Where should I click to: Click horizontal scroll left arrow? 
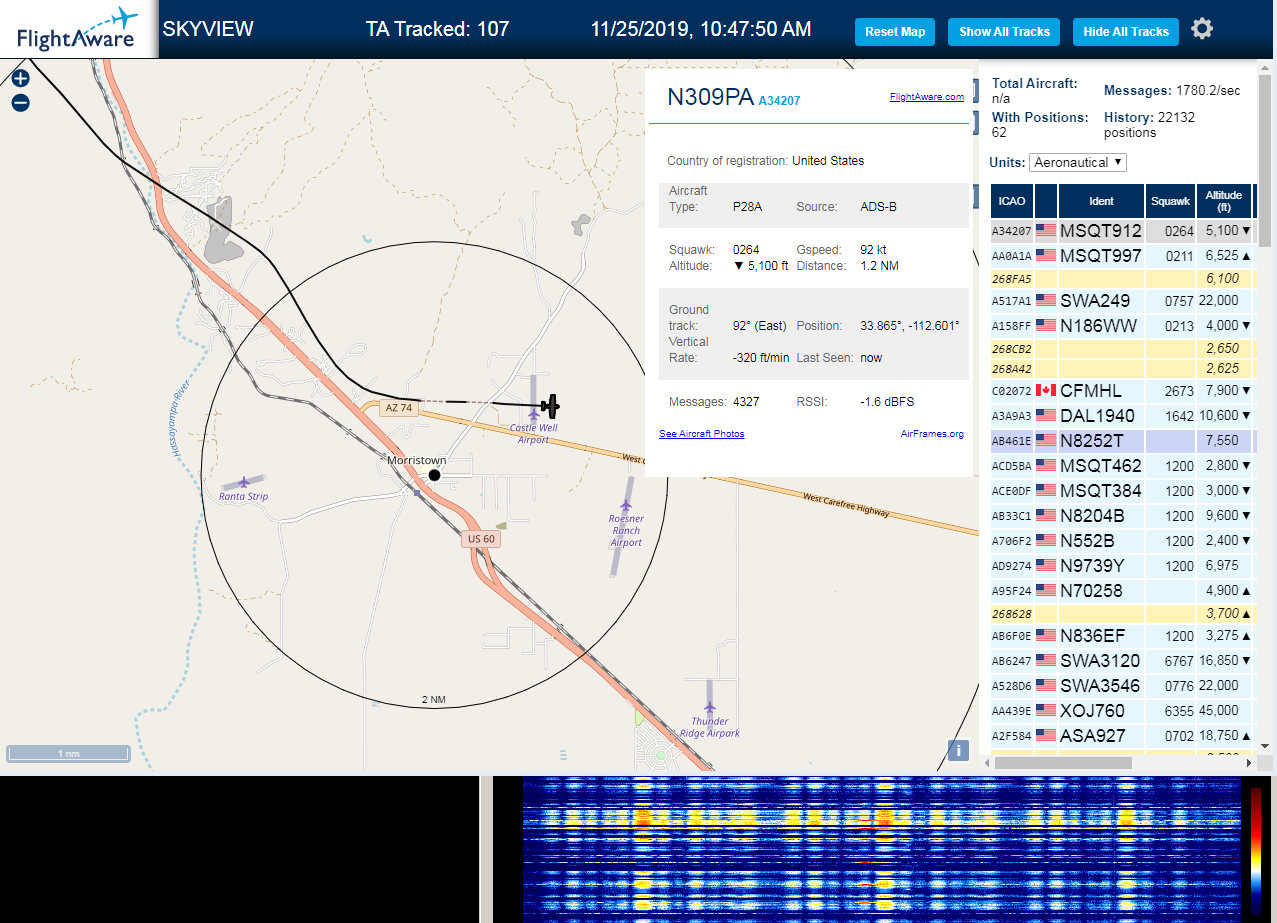coord(987,763)
